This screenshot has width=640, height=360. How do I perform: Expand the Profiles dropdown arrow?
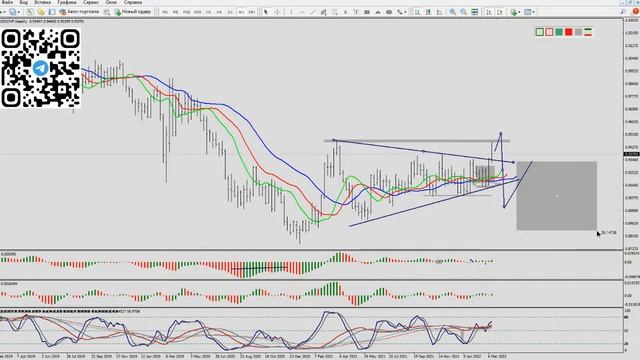(19, 12)
